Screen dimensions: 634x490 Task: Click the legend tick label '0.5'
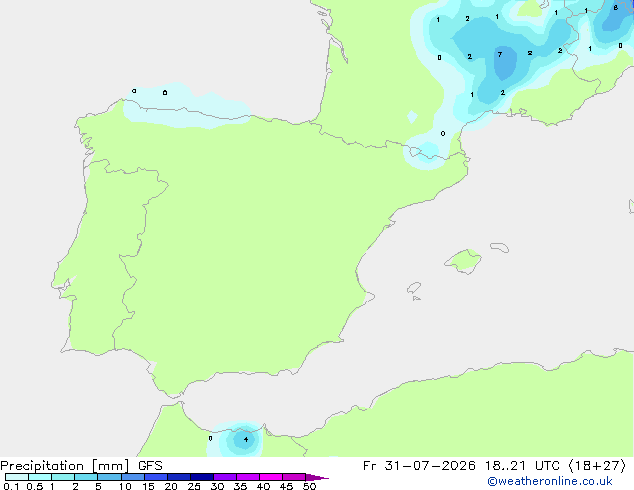[x=35, y=486]
